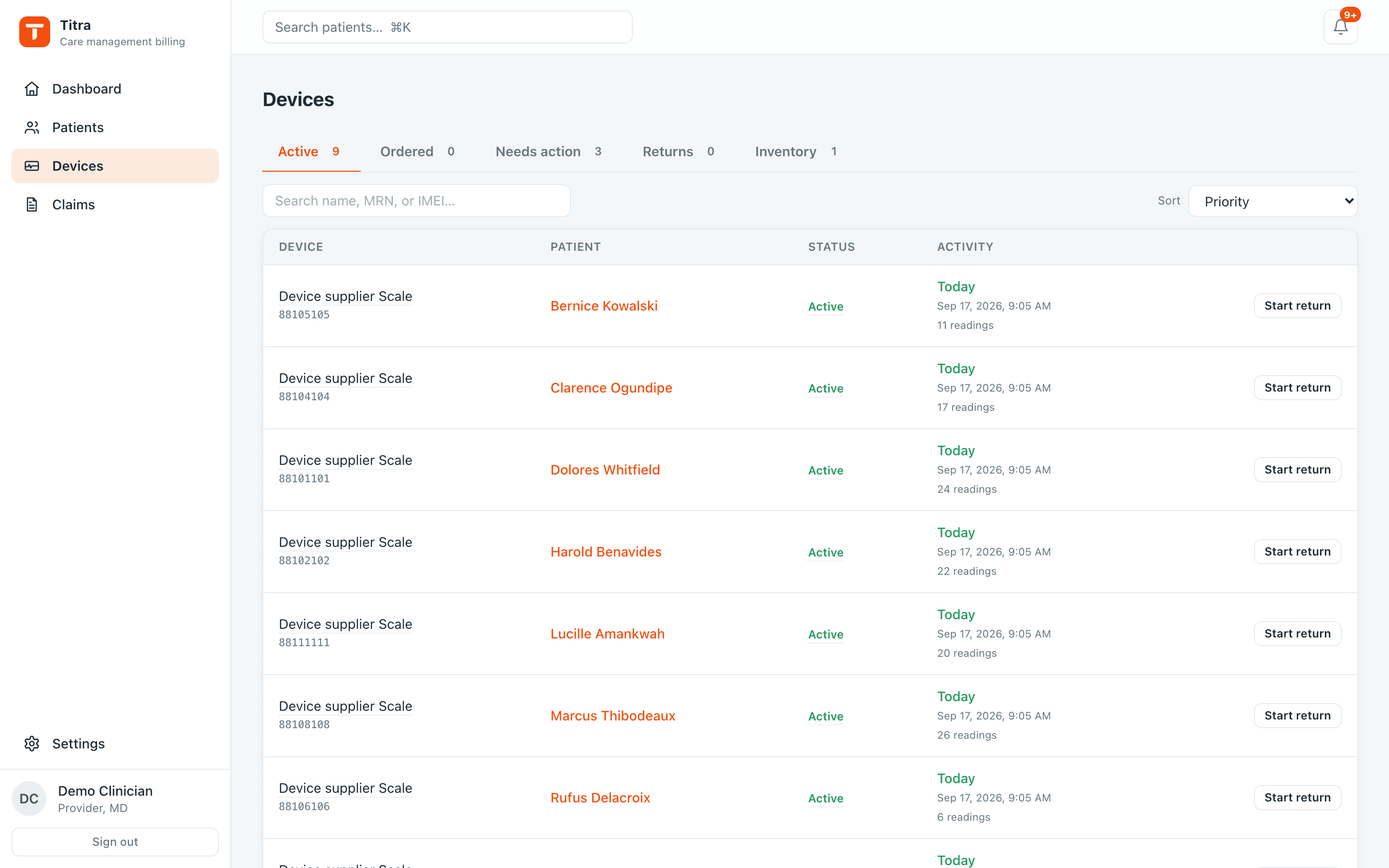Click the Settings gear icon
This screenshot has height=868, width=1389.
(31, 744)
